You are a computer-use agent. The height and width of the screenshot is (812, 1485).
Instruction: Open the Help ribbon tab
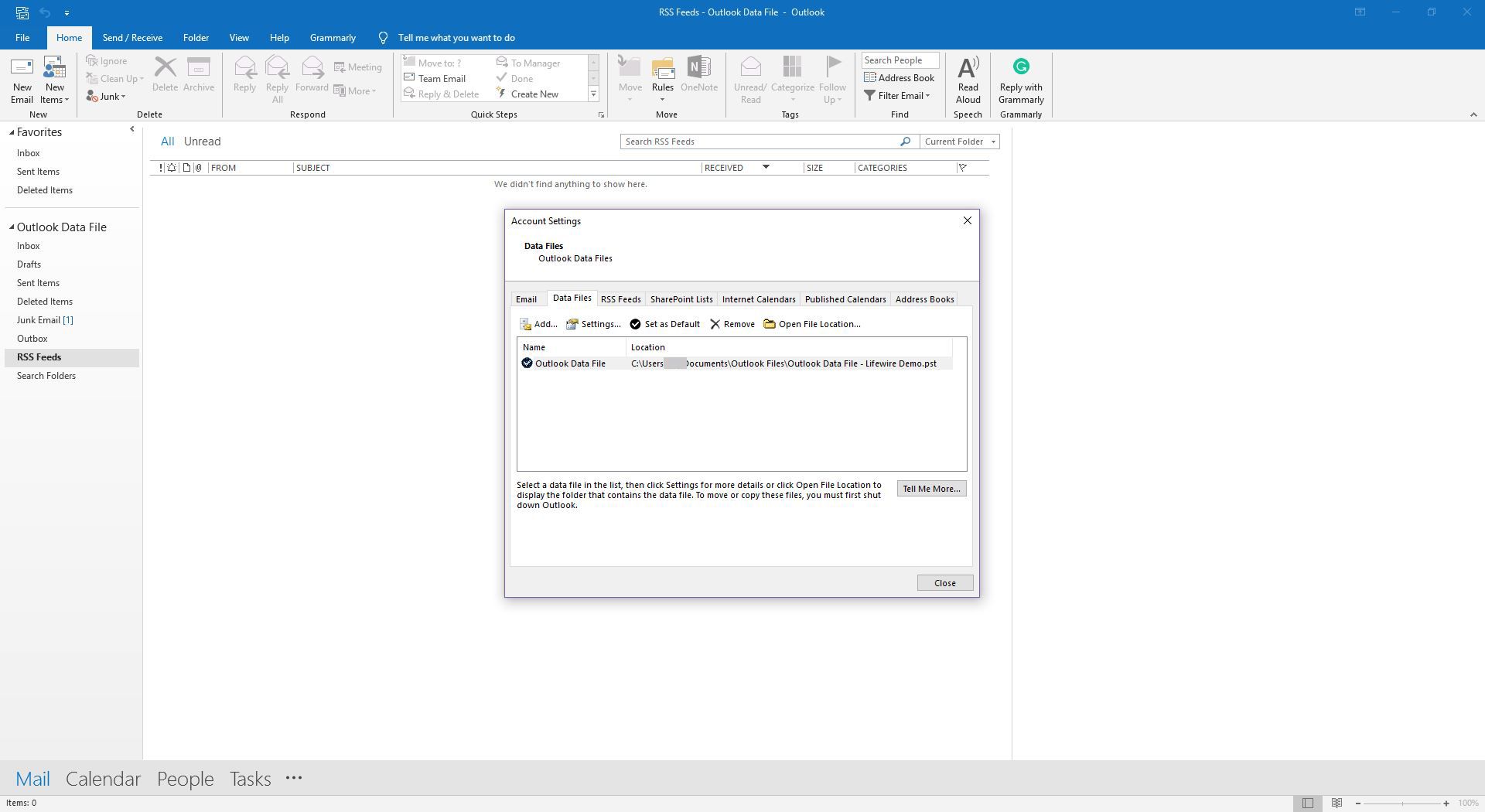279,38
